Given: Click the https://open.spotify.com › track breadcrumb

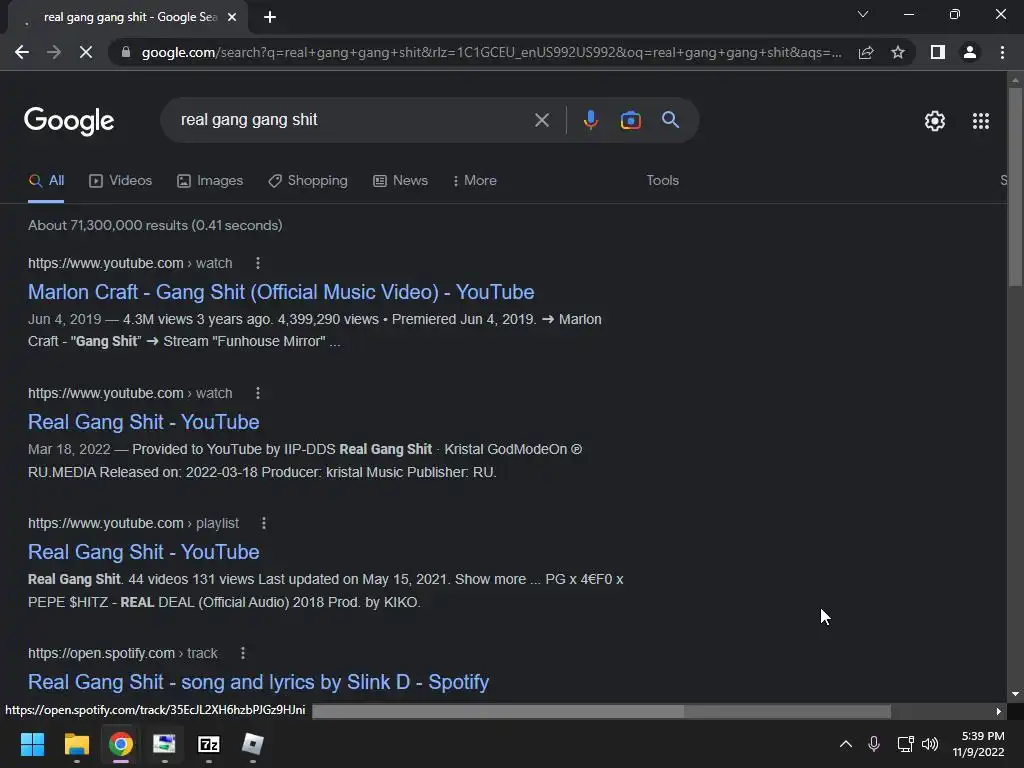Looking at the screenshot, I should pyautogui.click(x=123, y=653).
